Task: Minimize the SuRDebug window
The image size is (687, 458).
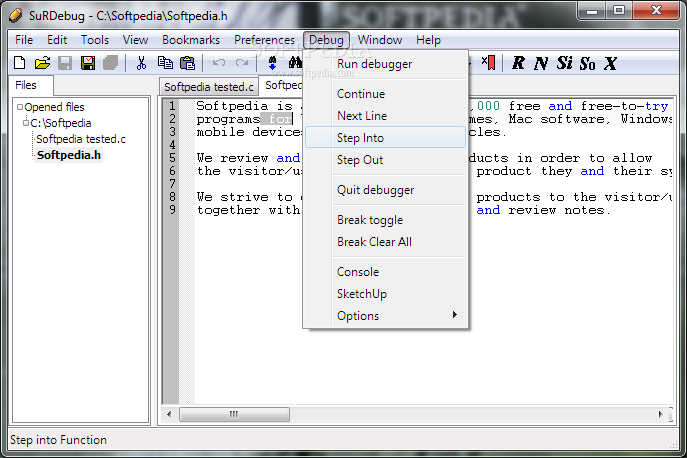Action: [592, 10]
